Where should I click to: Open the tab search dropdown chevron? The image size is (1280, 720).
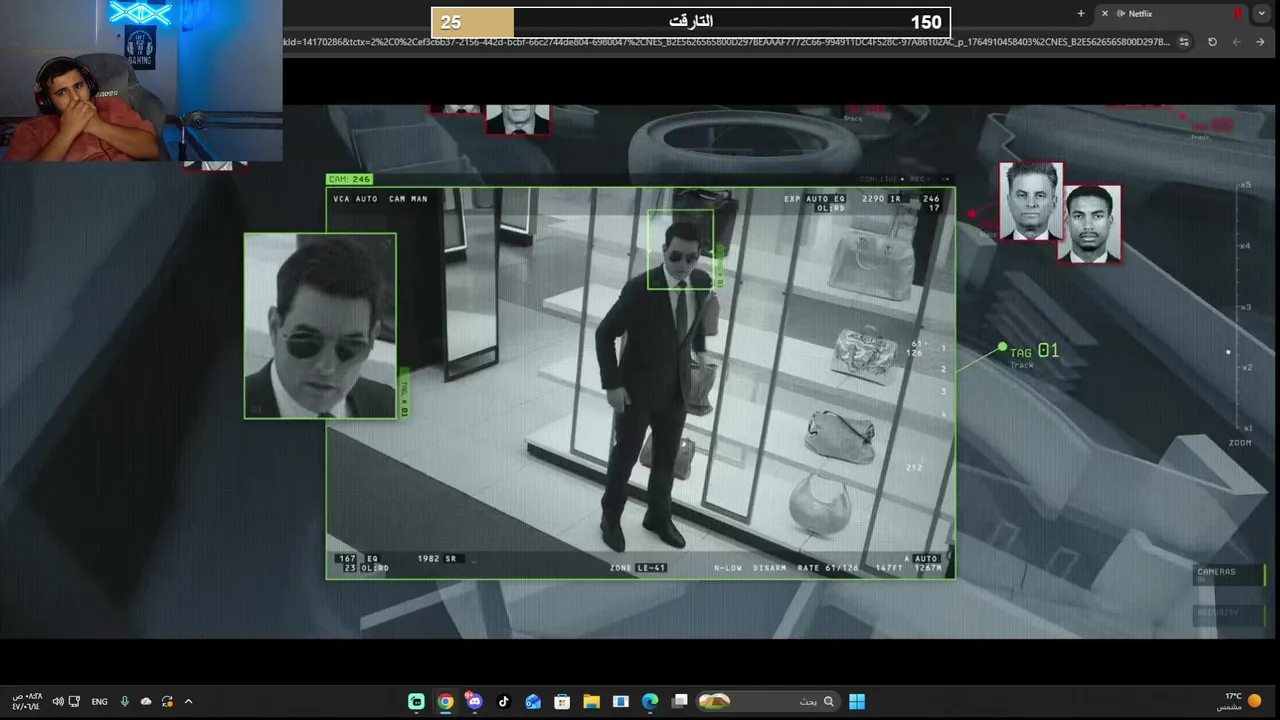1261,13
